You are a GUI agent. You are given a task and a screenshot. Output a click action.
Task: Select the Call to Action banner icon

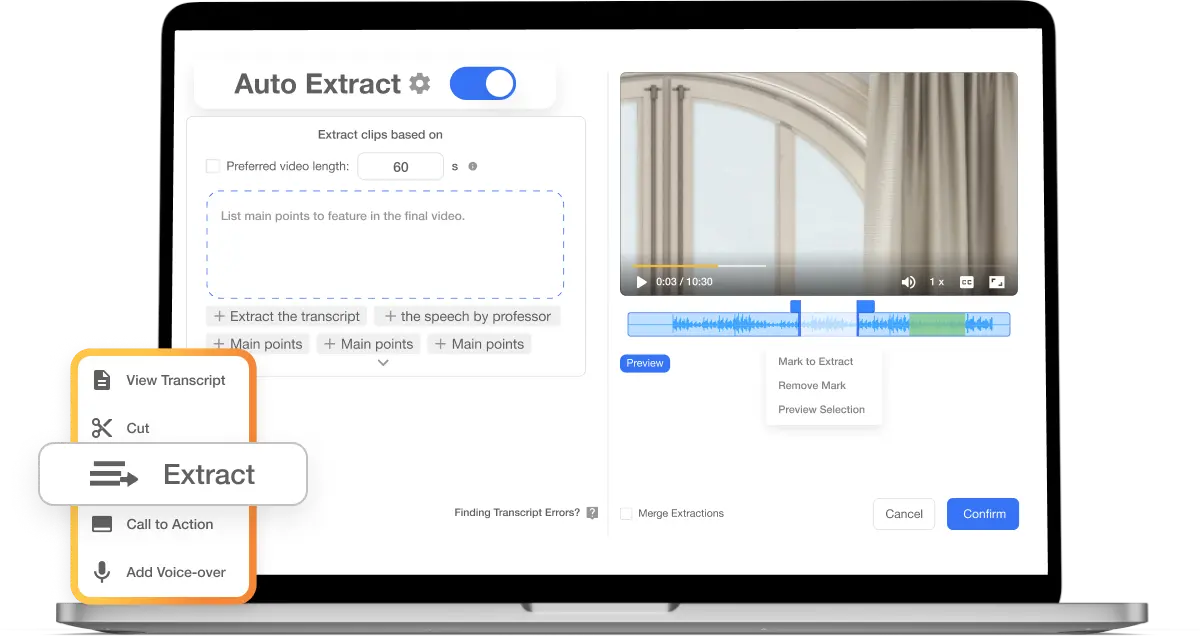(x=102, y=524)
